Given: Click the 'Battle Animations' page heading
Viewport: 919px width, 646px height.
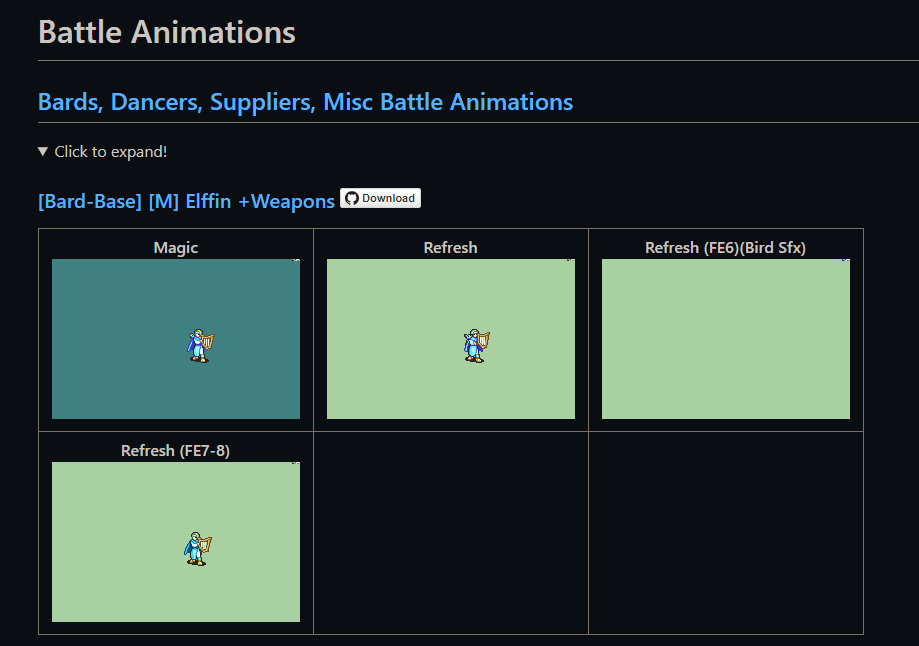Looking at the screenshot, I should pyautogui.click(x=167, y=32).
